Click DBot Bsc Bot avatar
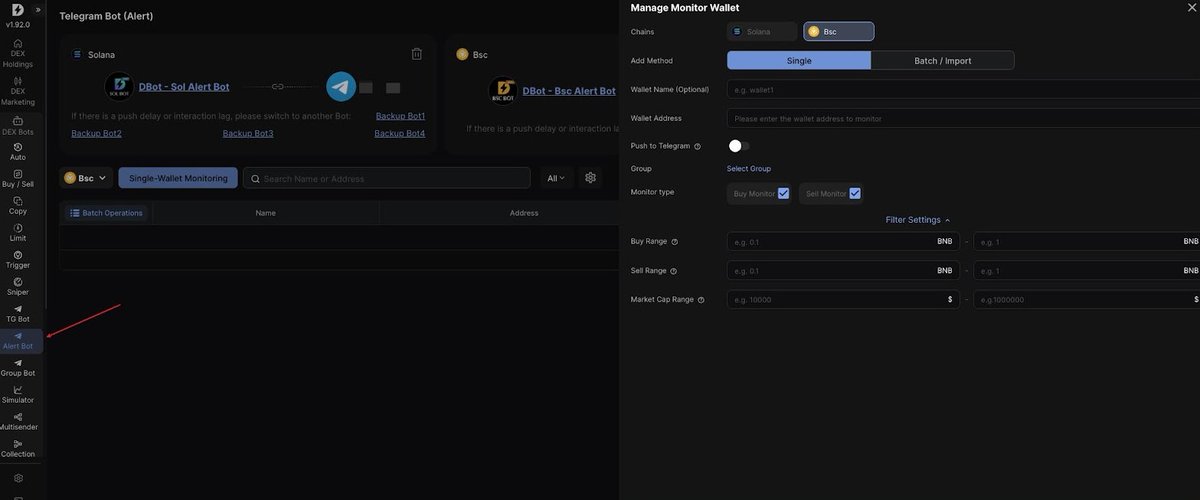Viewport: 1200px width, 500px height. [503, 91]
